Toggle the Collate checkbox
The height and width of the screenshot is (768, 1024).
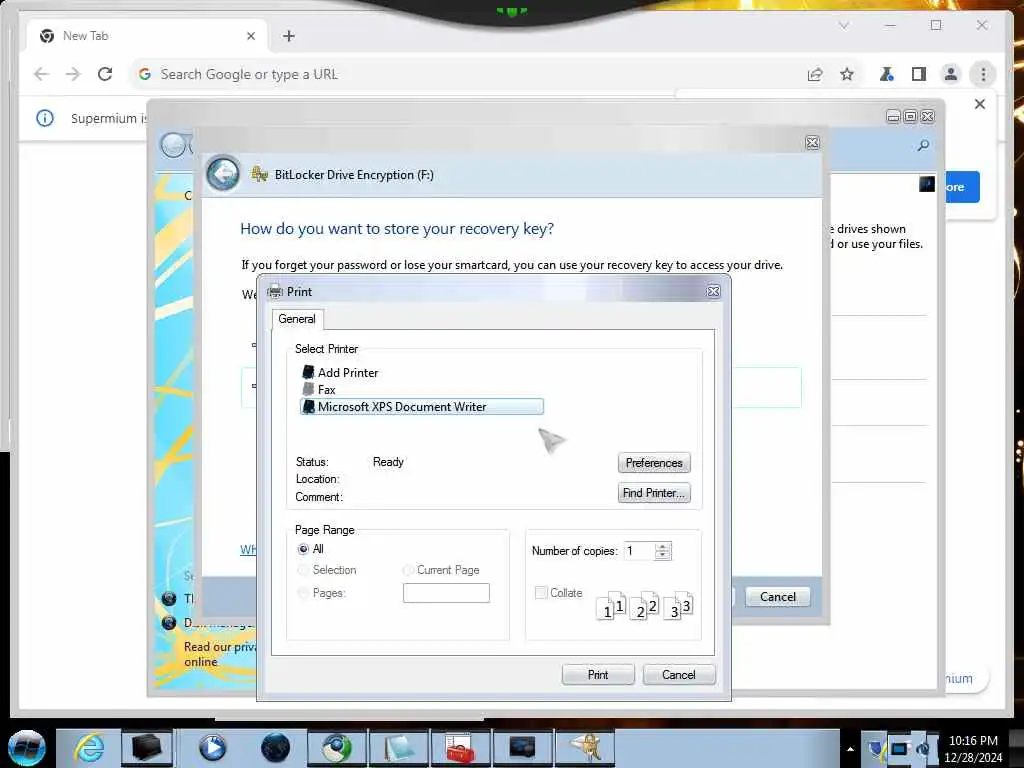[541, 592]
